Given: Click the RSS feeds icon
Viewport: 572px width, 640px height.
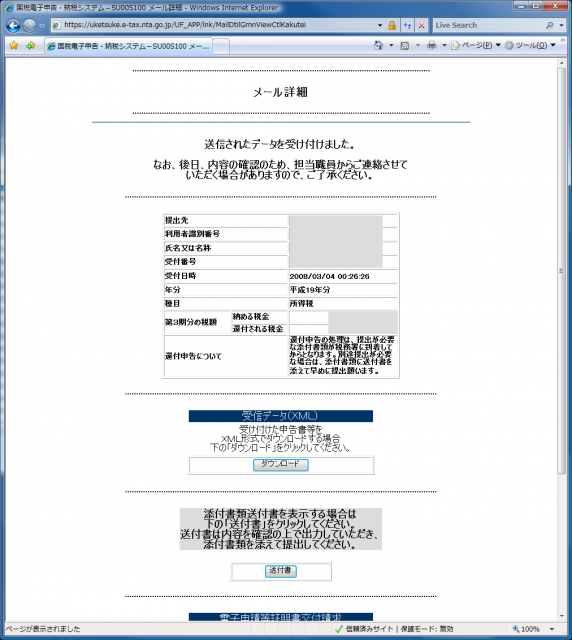Looking at the screenshot, I should [405, 46].
